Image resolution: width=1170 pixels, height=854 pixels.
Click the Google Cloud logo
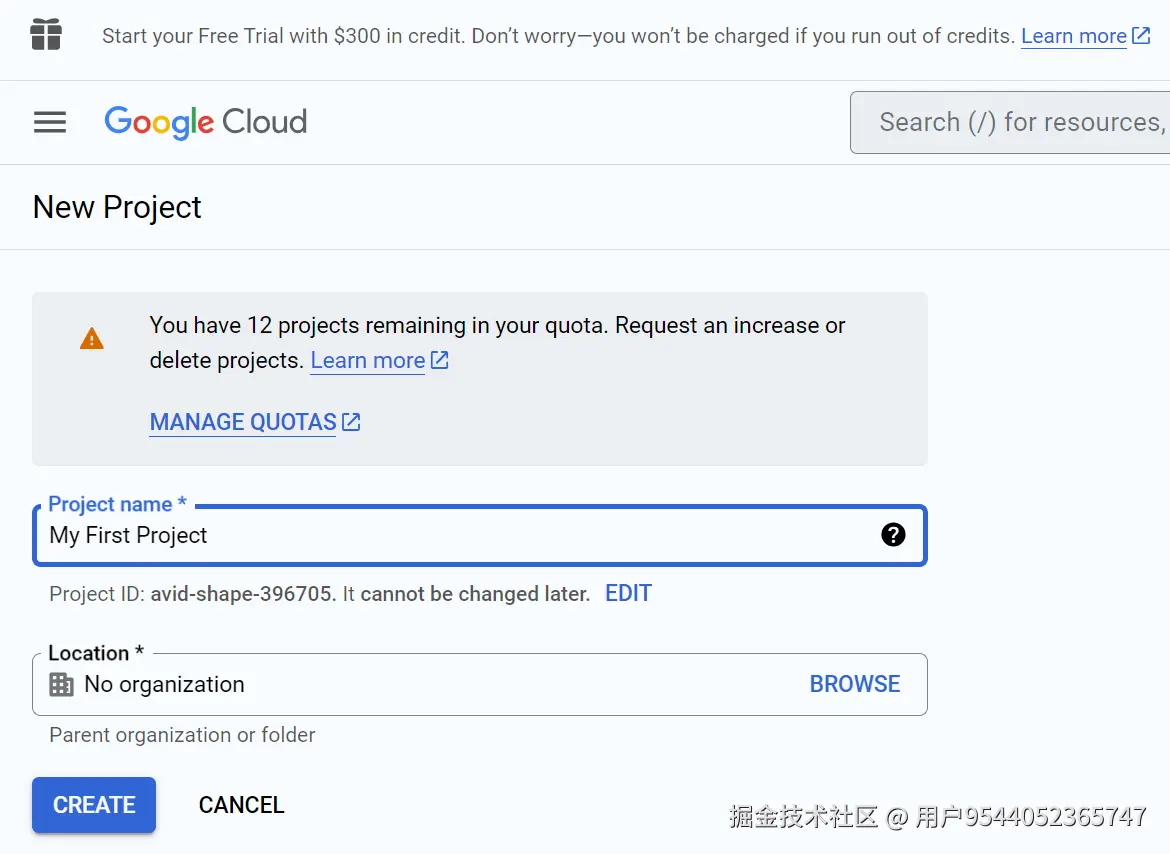[206, 122]
